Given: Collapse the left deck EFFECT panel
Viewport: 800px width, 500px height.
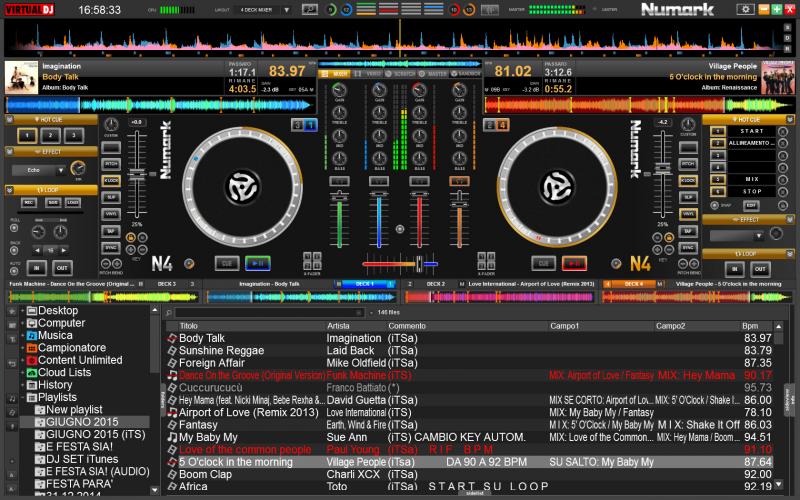Looking at the screenshot, I should click(9, 152).
